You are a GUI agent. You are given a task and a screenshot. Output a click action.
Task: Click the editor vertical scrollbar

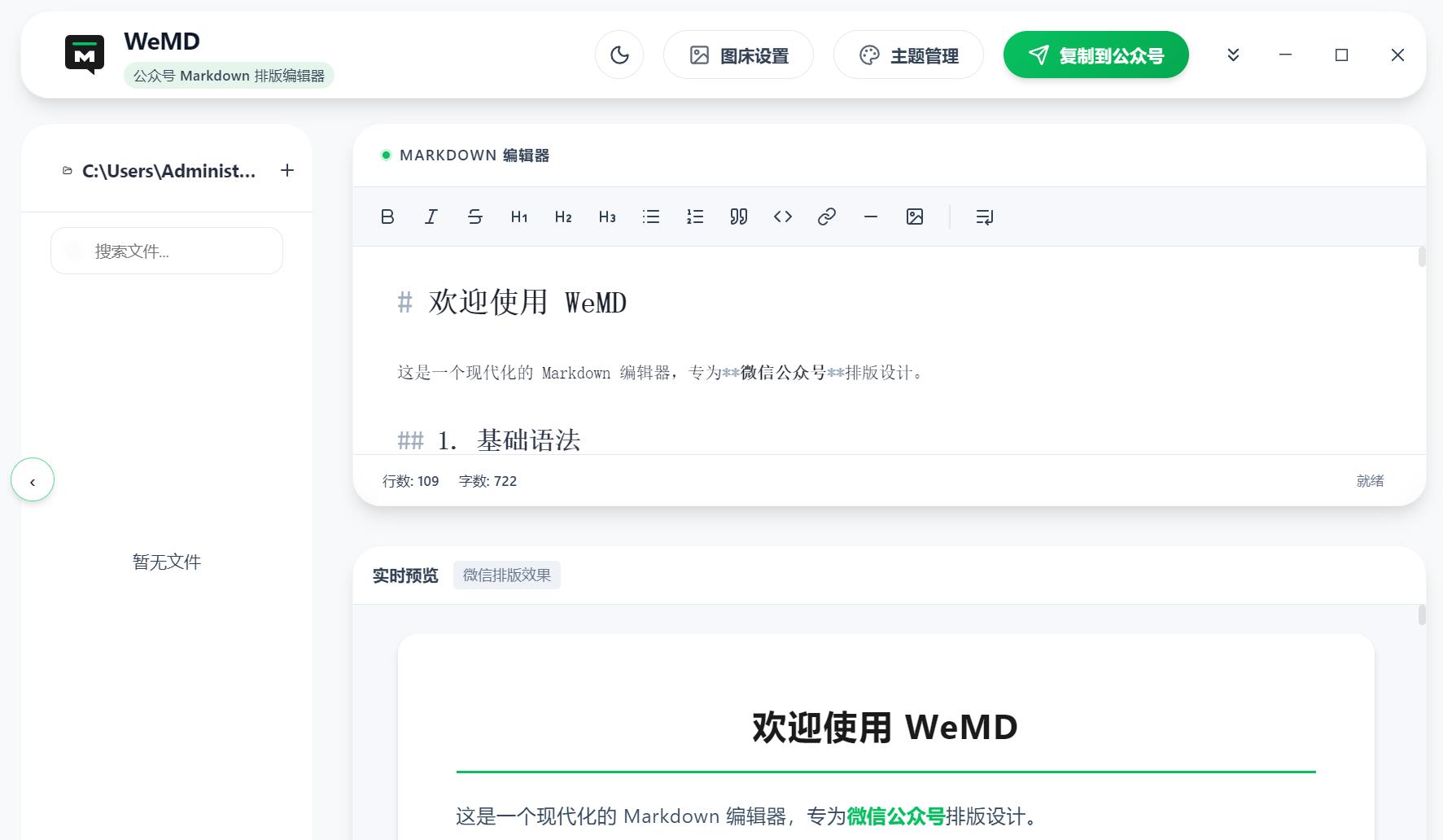tap(1422, 256)
